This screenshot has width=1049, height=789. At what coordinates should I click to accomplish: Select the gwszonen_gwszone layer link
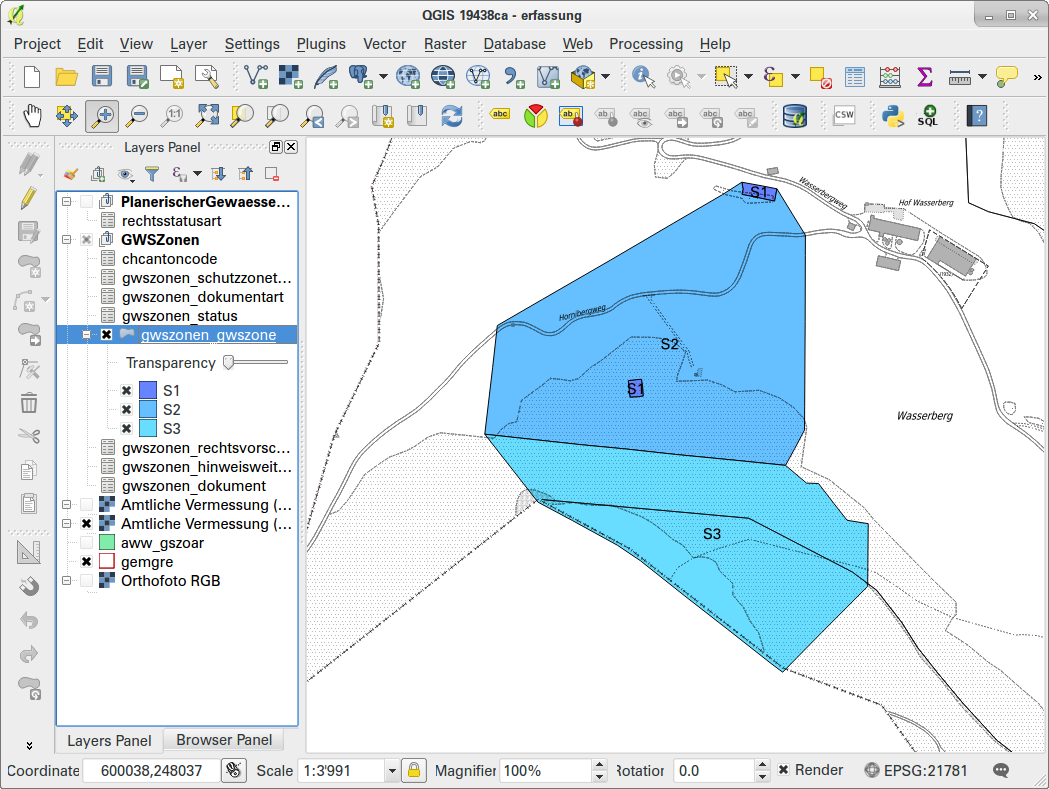[208, 335]
